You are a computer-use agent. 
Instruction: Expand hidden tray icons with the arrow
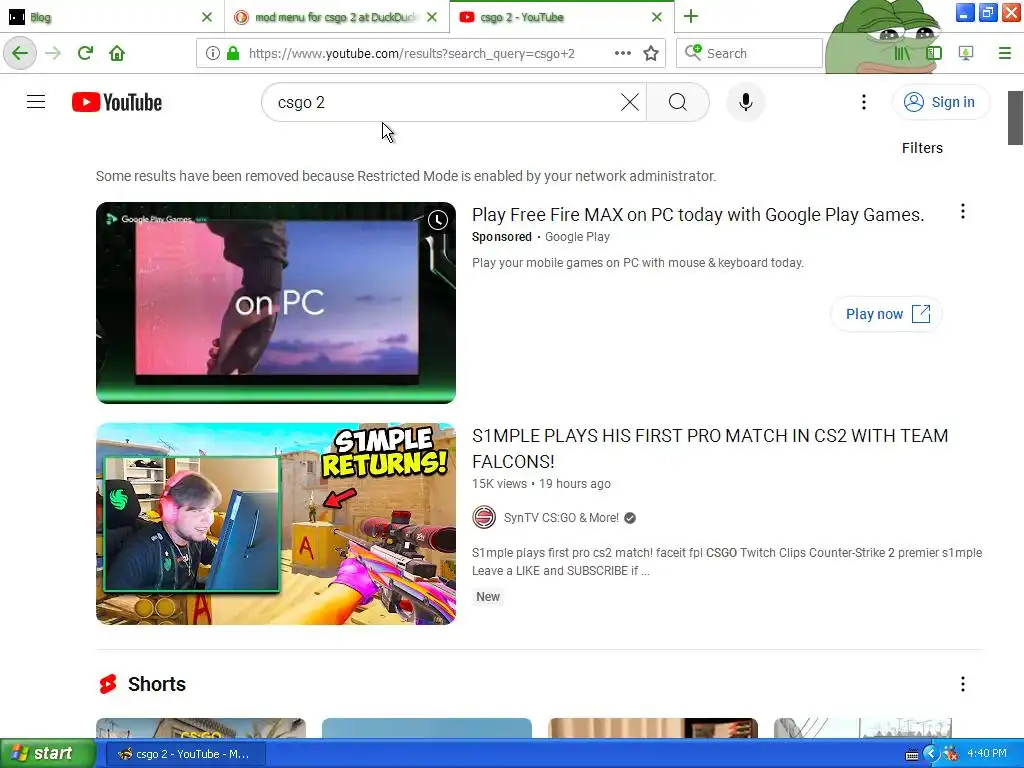click(x=931, y=754)
